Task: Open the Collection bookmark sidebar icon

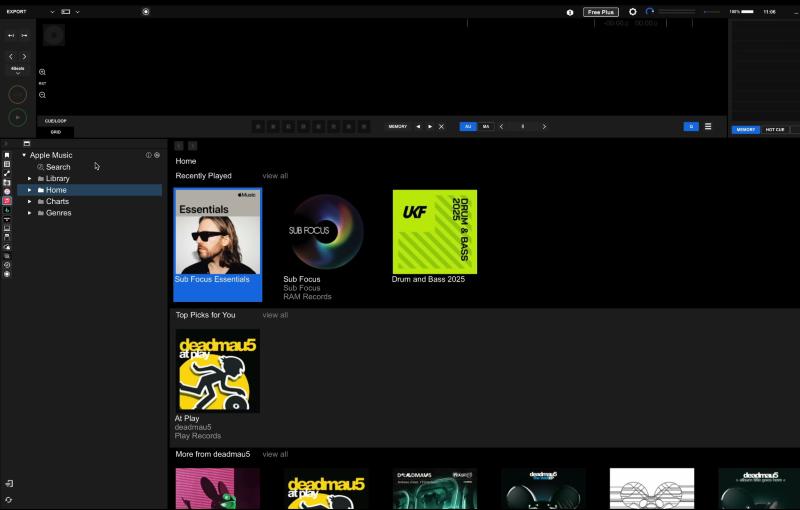Action: tap(7, 155)
